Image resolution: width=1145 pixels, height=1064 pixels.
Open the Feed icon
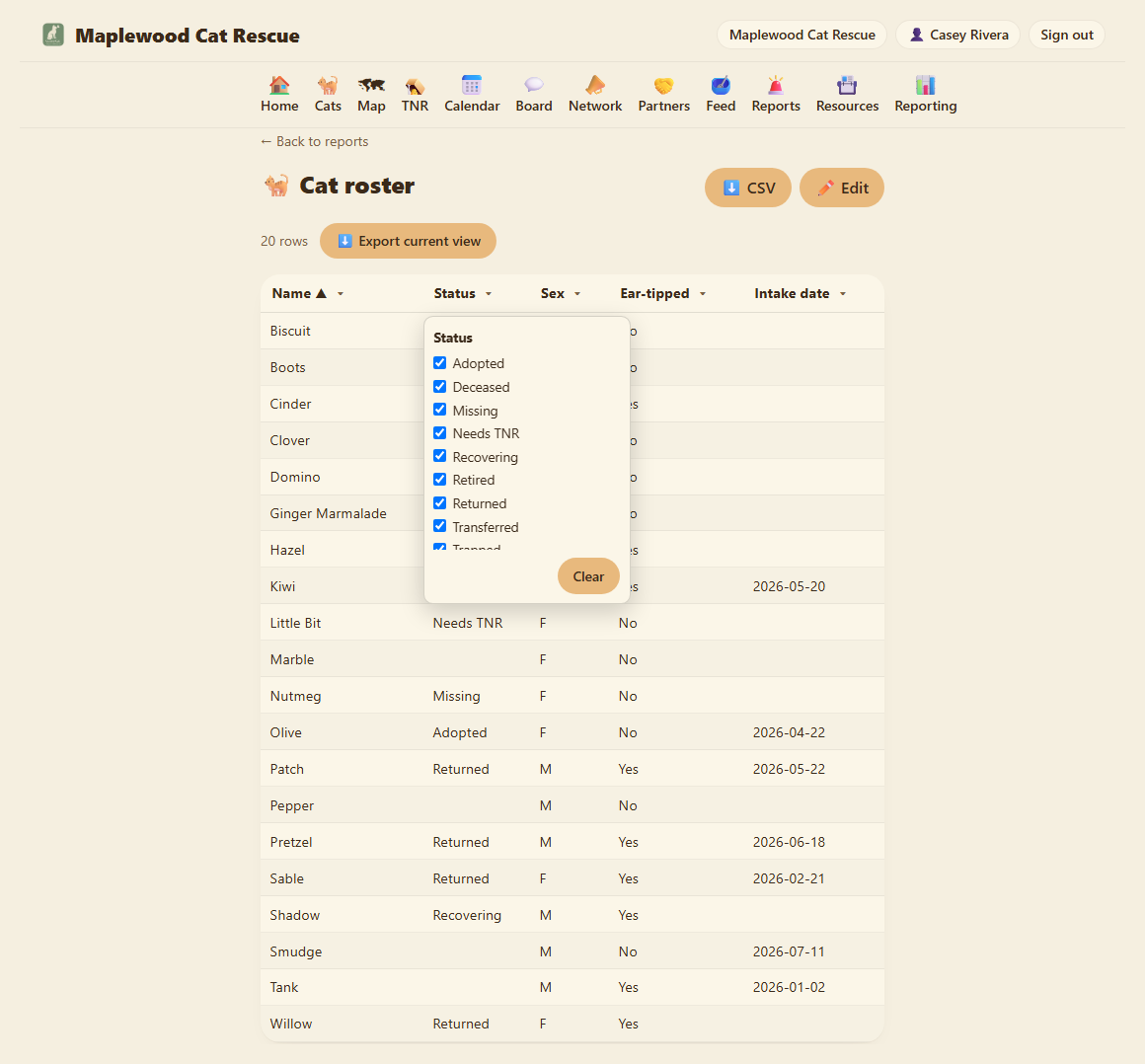(721, 86)
